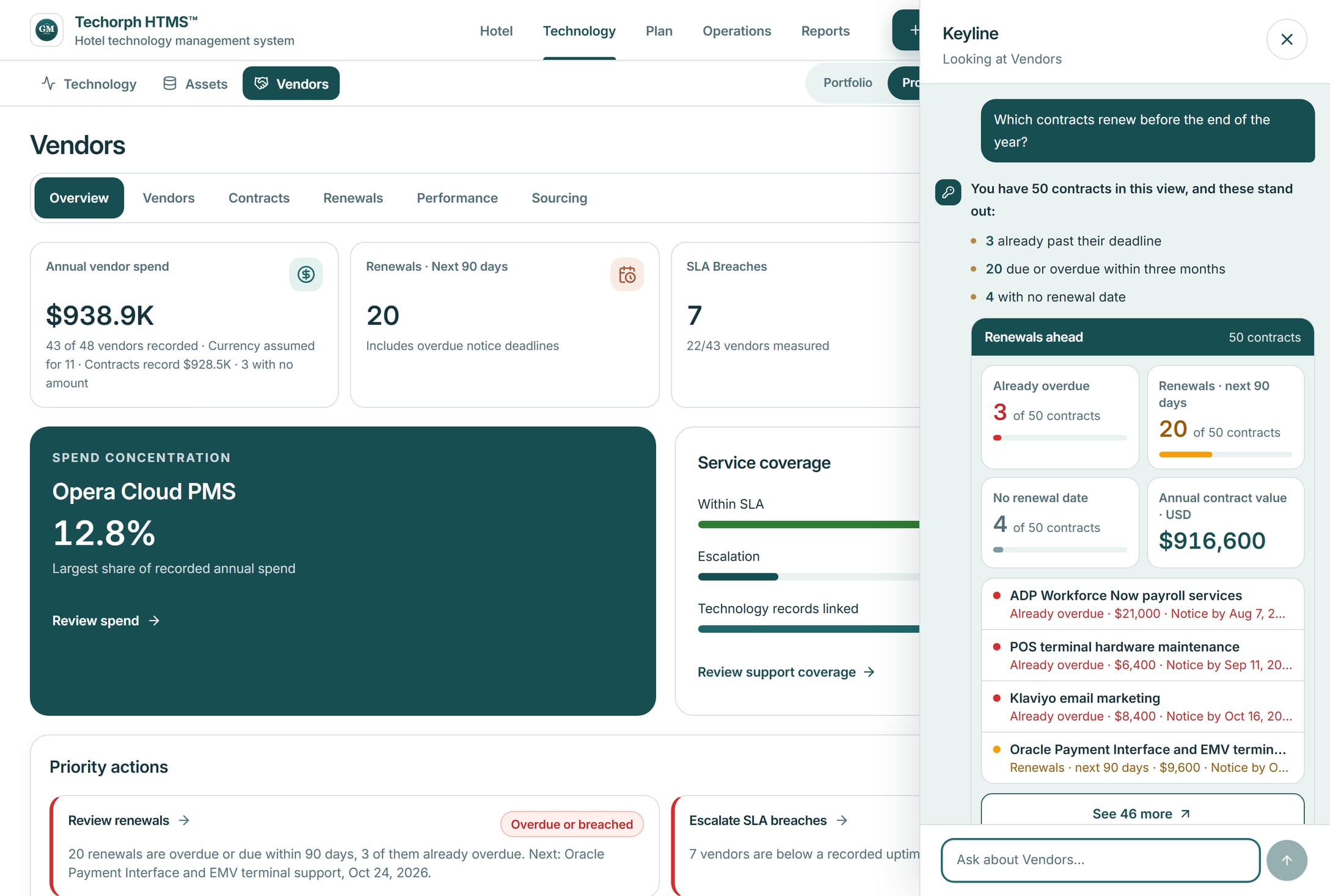Screen dimensions: 1344x896
Task: Open the Plan menu
Action: 659,31
